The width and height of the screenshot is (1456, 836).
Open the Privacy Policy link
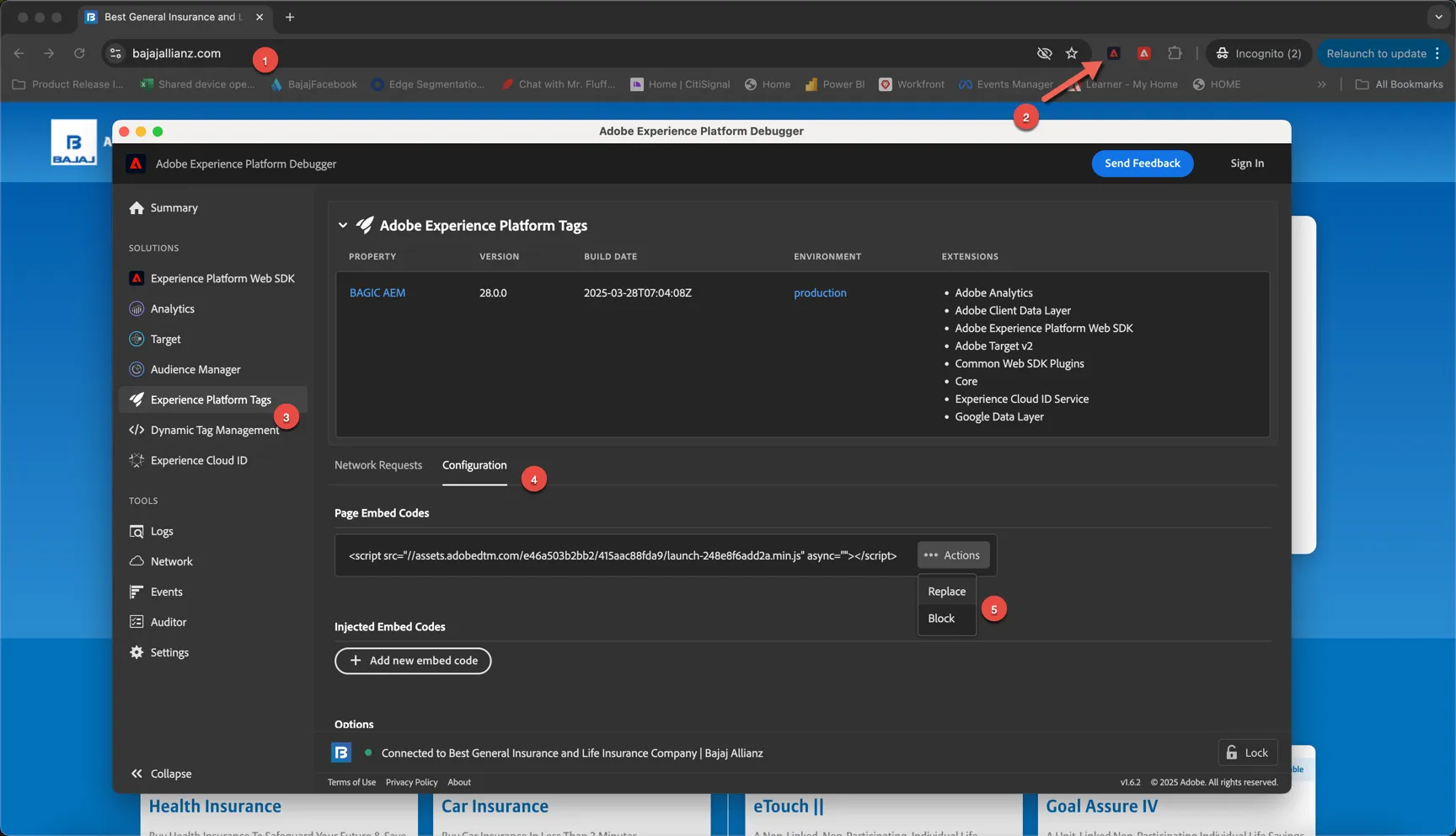point(411,782)
